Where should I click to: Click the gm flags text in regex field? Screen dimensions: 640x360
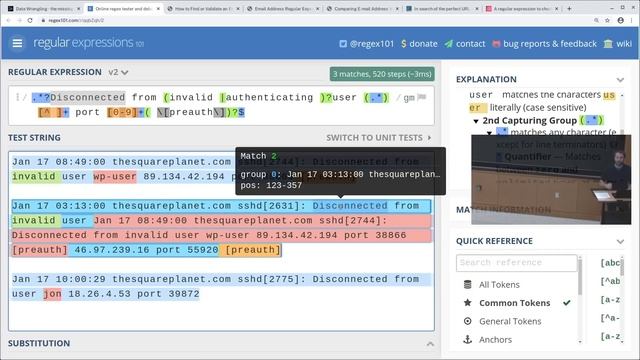409,98
